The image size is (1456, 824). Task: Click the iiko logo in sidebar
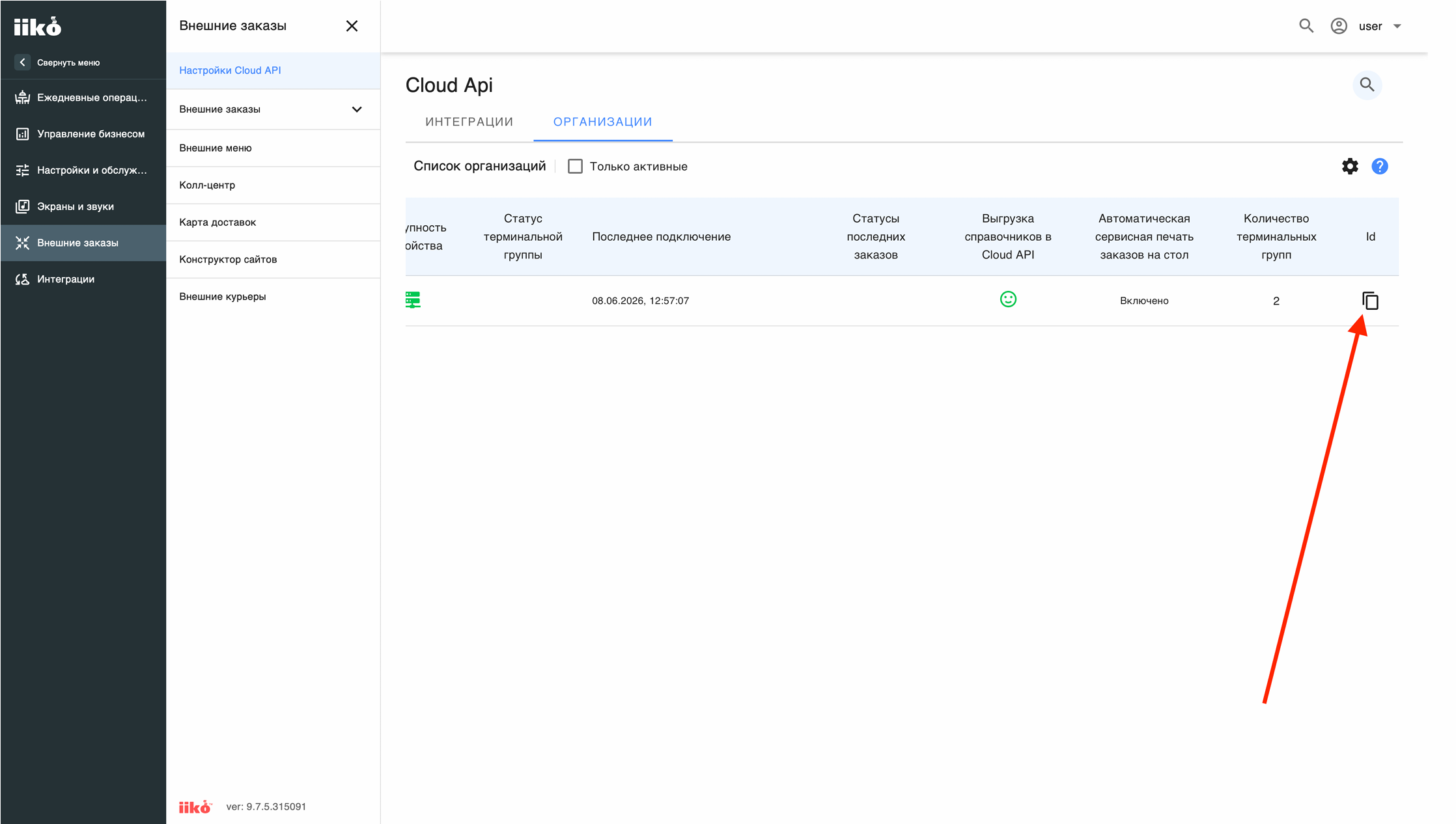point(38,27)
